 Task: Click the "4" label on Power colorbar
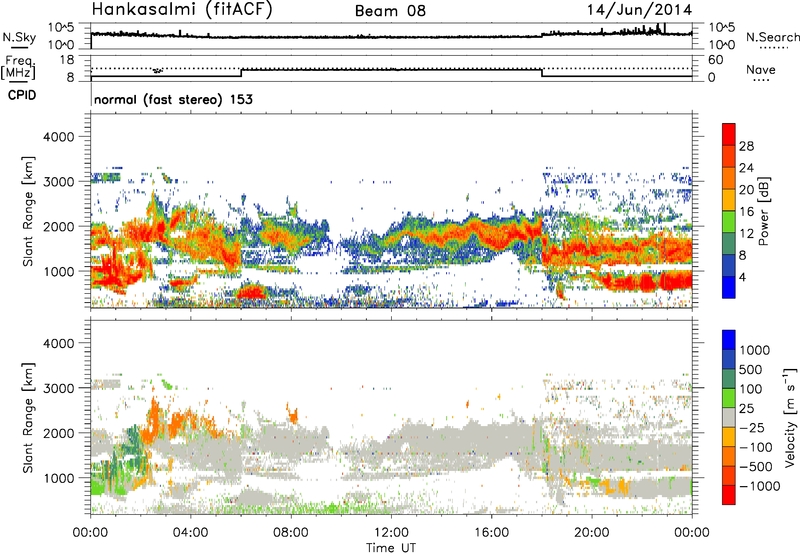(742, 278)
